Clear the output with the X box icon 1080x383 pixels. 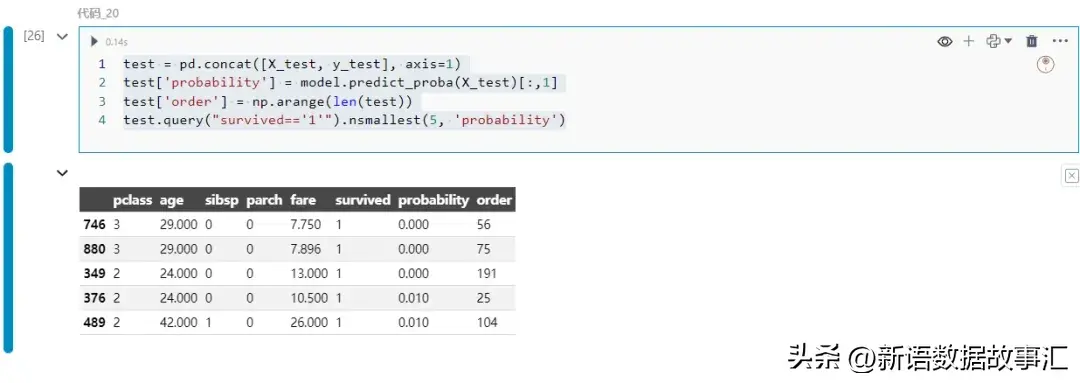(x=1071, y=176)
